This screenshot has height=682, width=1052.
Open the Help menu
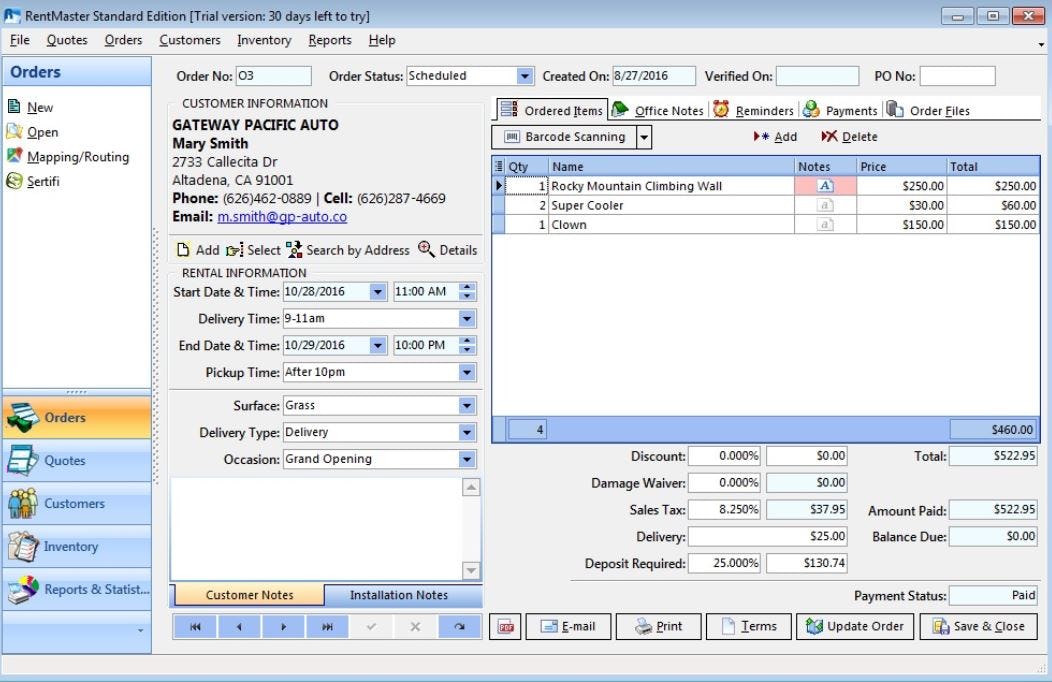pyautogui.click(x=382, y=40)
